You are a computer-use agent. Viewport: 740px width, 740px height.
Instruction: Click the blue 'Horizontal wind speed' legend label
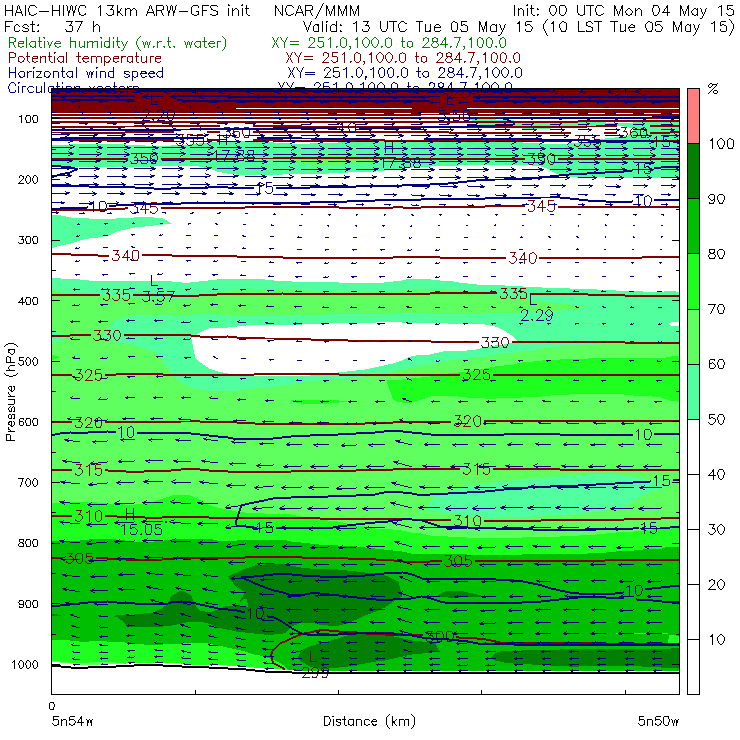click(x=86, y=73)
